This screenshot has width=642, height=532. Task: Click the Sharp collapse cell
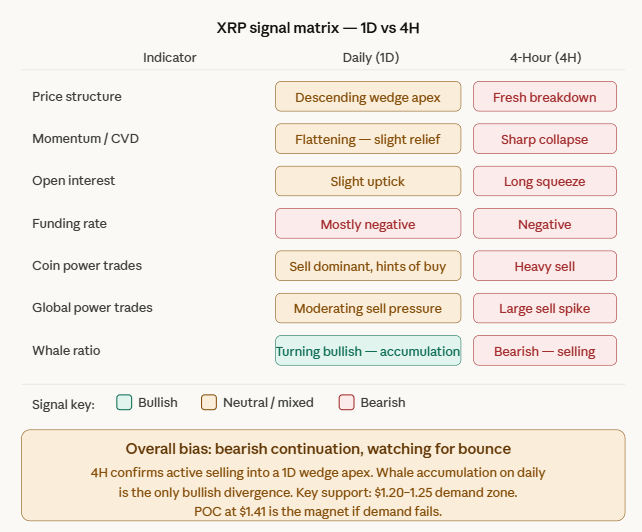point(544,139)
